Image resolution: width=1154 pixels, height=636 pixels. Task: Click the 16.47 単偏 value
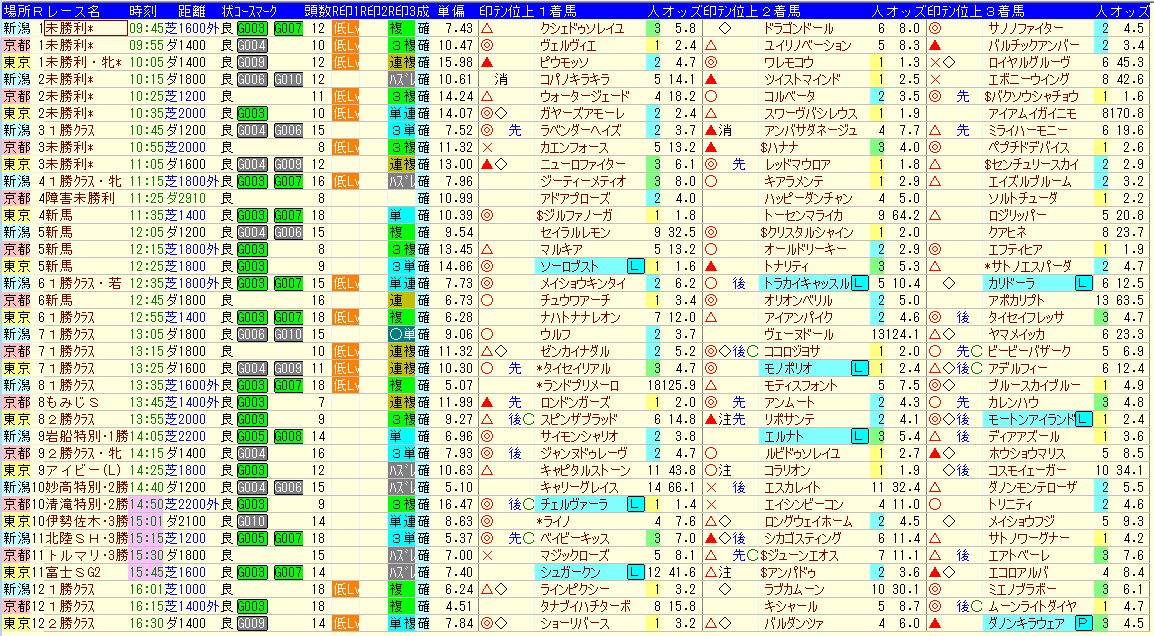[456, 504]
